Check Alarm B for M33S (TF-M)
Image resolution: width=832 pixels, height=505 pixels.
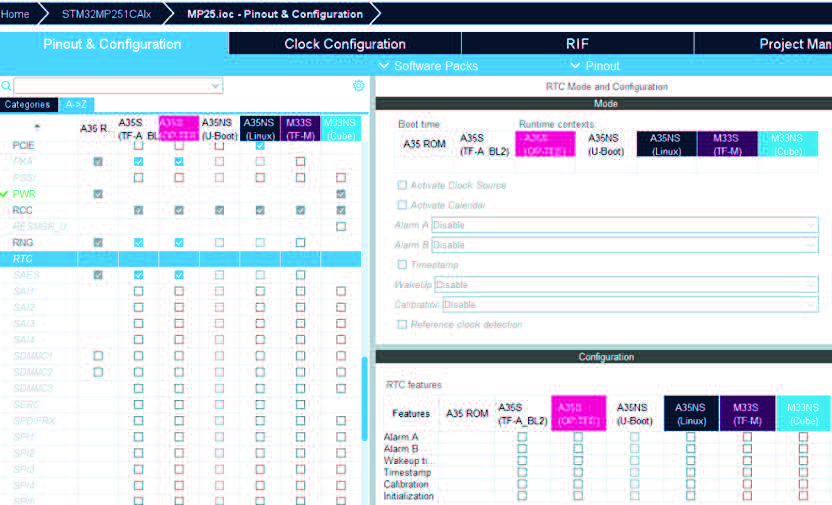click(747, 449)
